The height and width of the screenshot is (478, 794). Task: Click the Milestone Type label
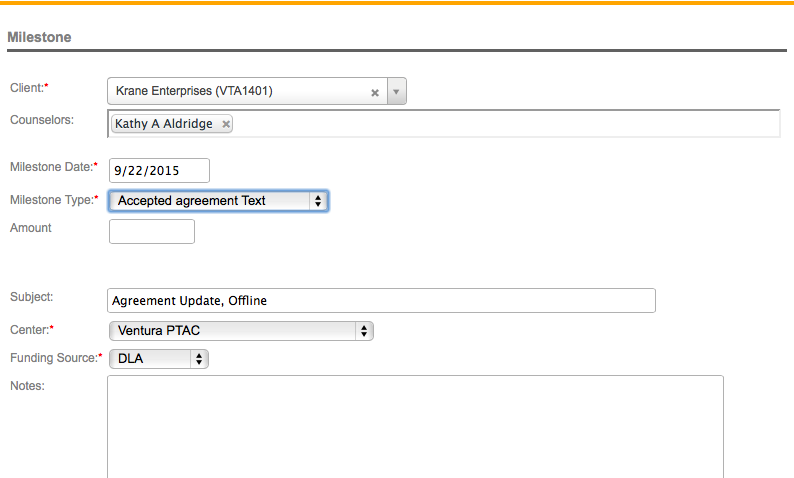(51, 200)
